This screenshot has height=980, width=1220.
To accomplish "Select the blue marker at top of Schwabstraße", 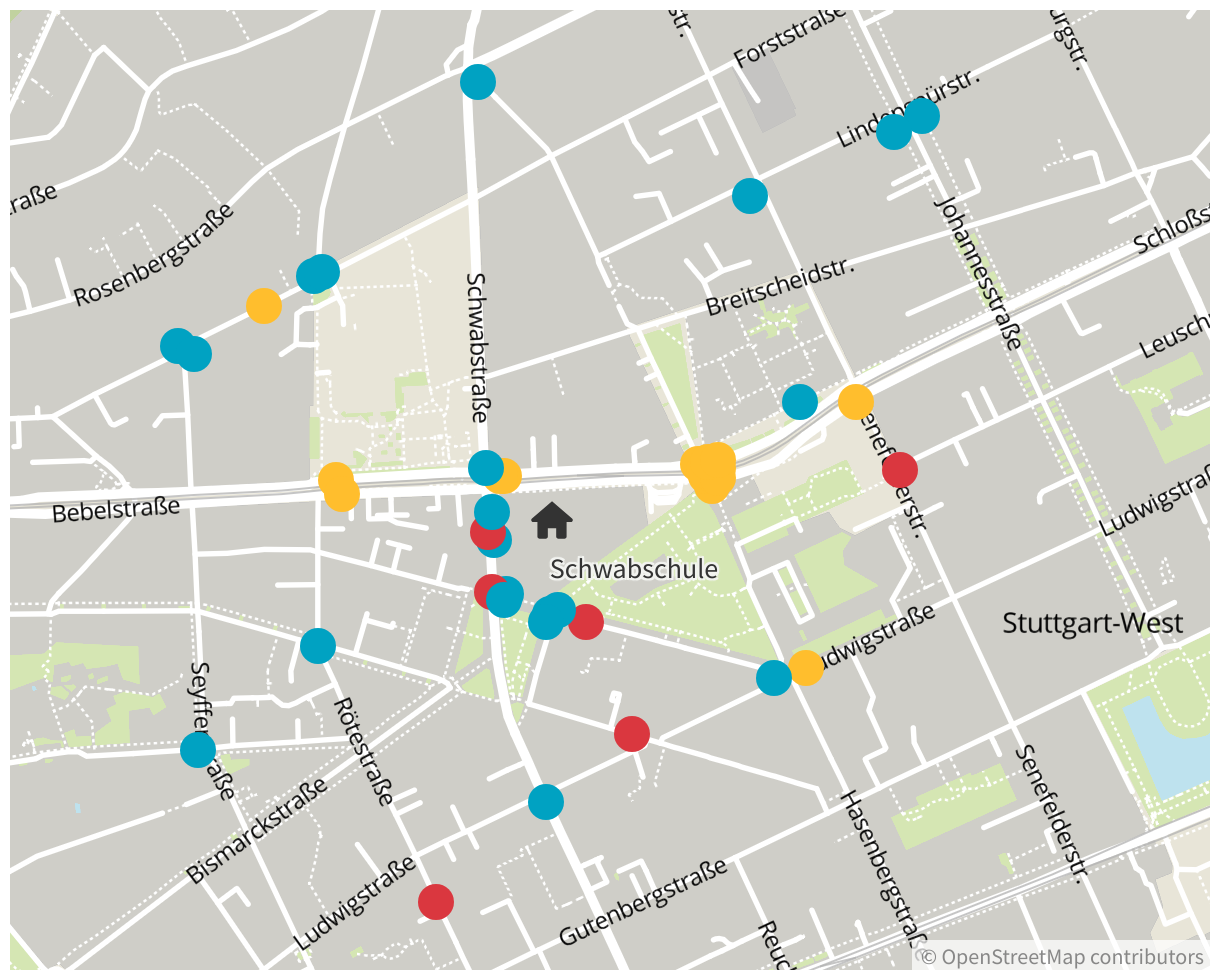I will click(478, 81).
